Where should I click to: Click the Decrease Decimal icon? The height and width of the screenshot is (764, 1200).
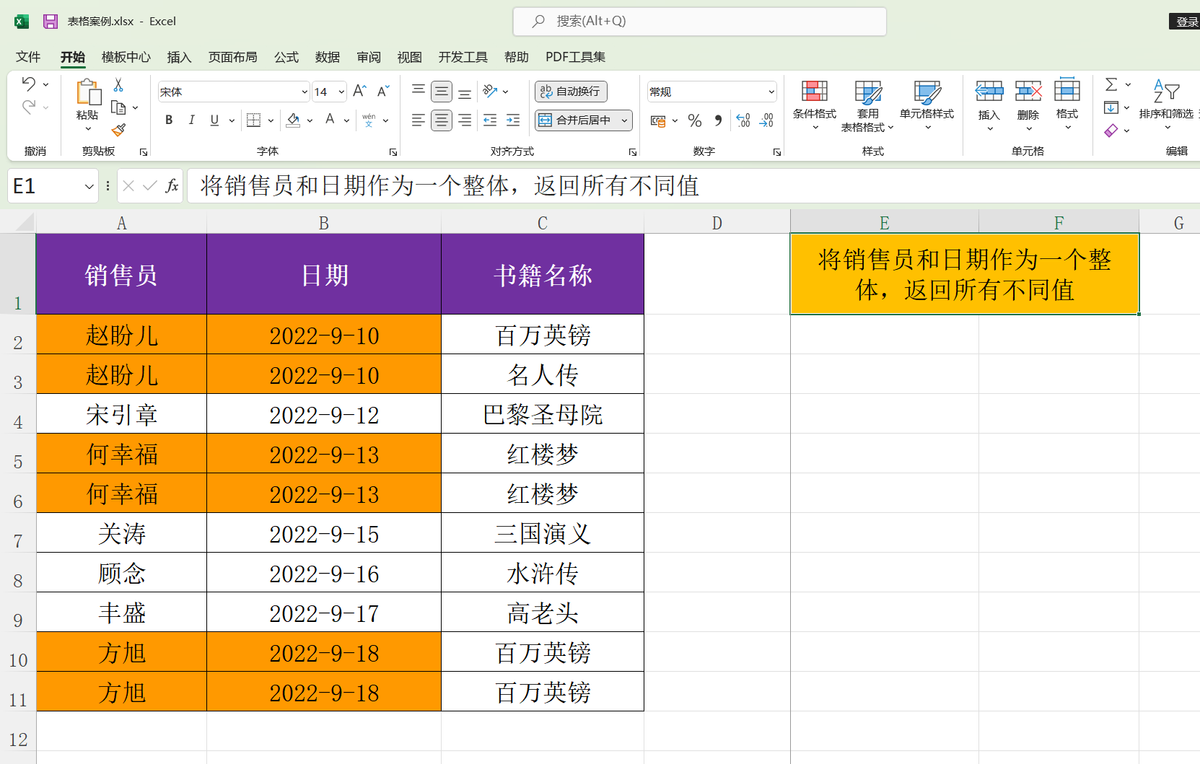tap(766, 121)
